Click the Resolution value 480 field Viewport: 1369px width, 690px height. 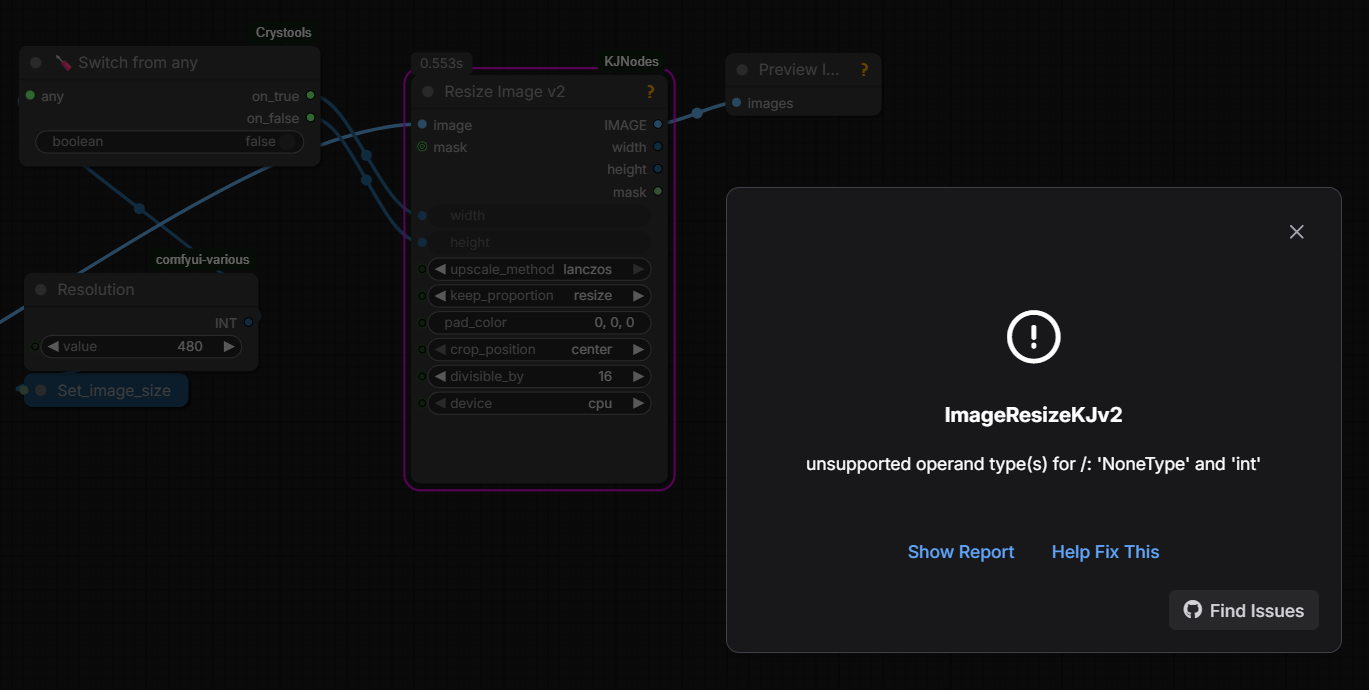coord(141,347)
